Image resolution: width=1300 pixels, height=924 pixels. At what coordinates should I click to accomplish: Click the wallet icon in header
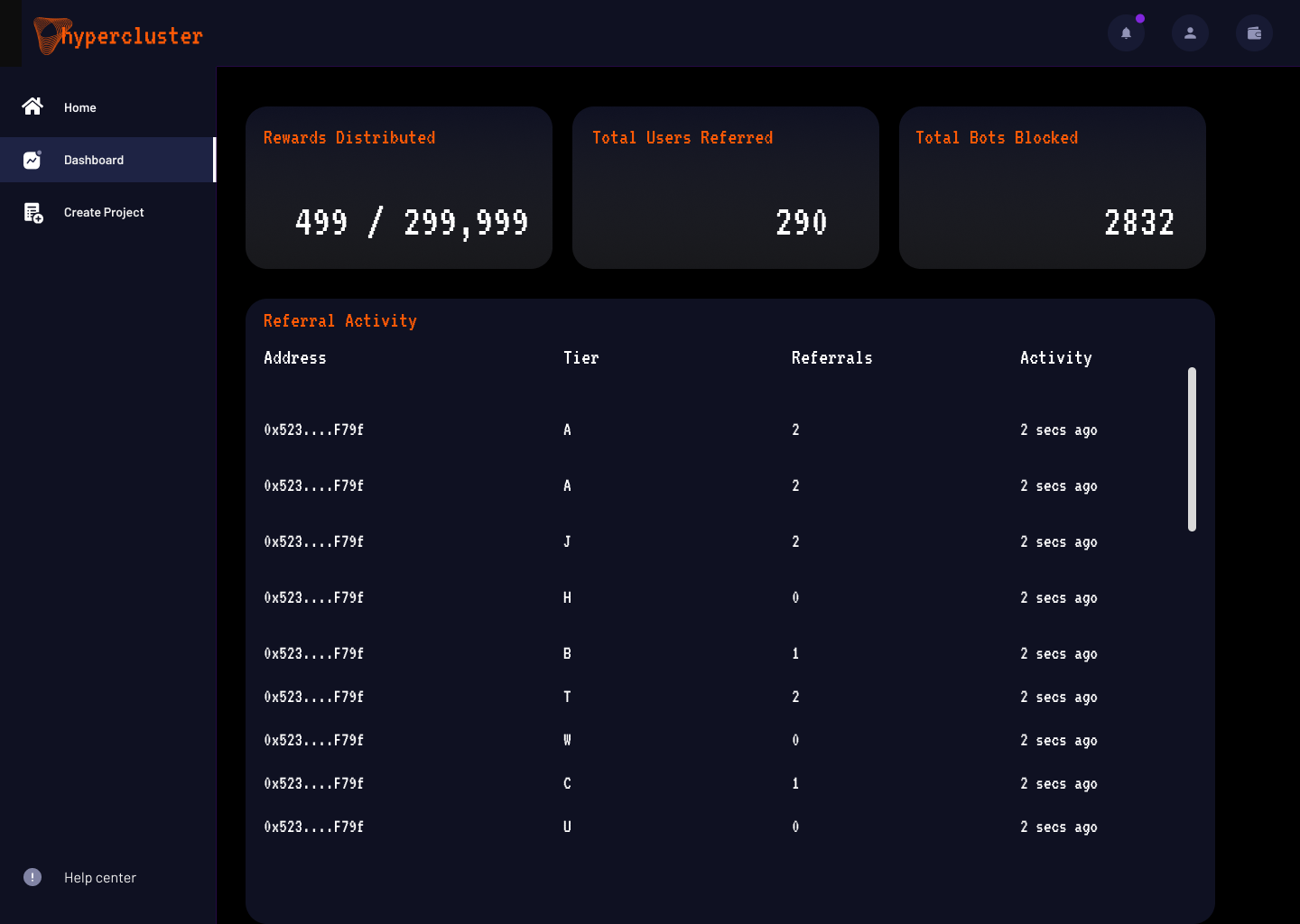coord(1254,33)
